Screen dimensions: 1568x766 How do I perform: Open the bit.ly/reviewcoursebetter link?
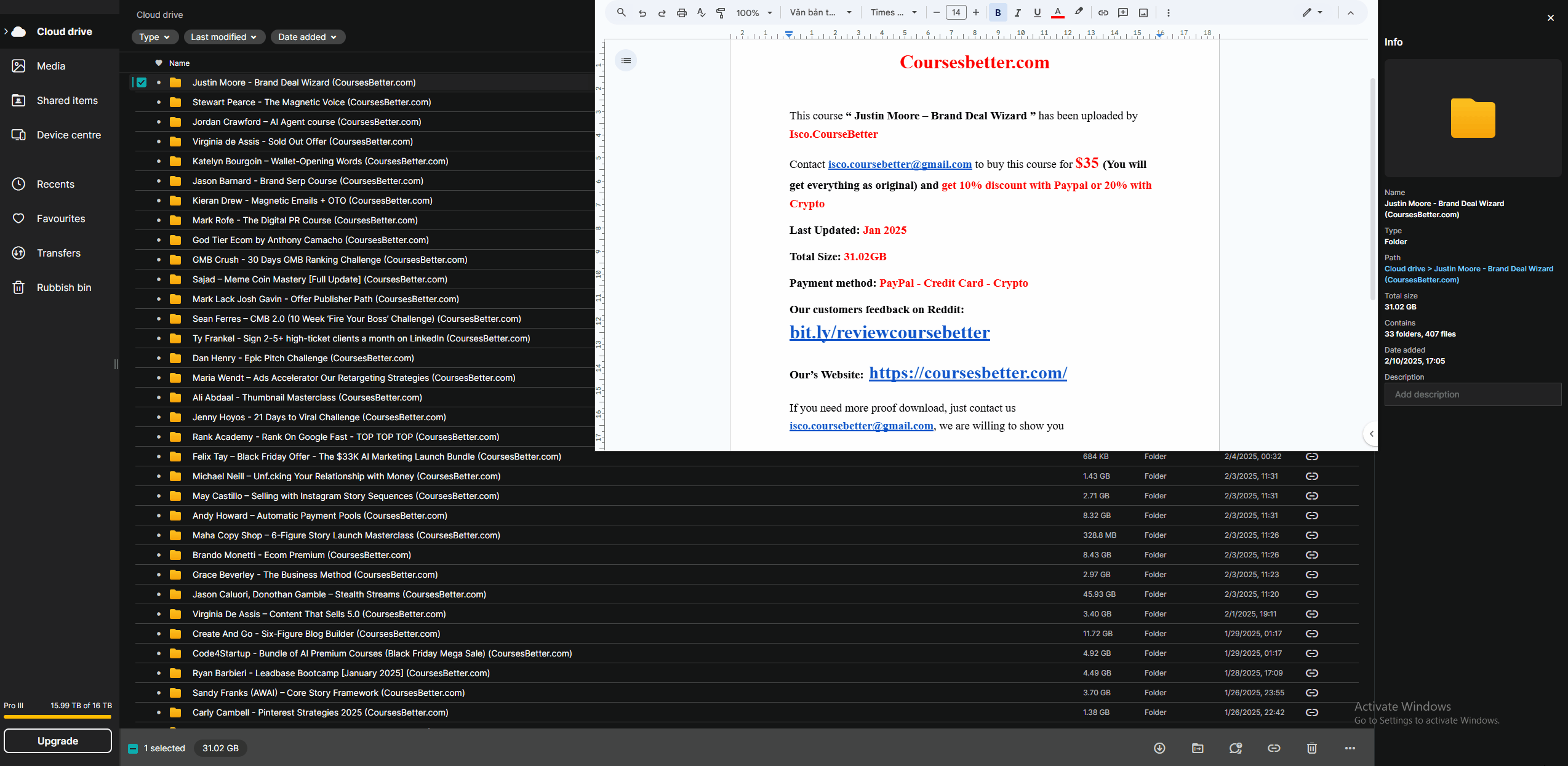[x=889, y=333]
